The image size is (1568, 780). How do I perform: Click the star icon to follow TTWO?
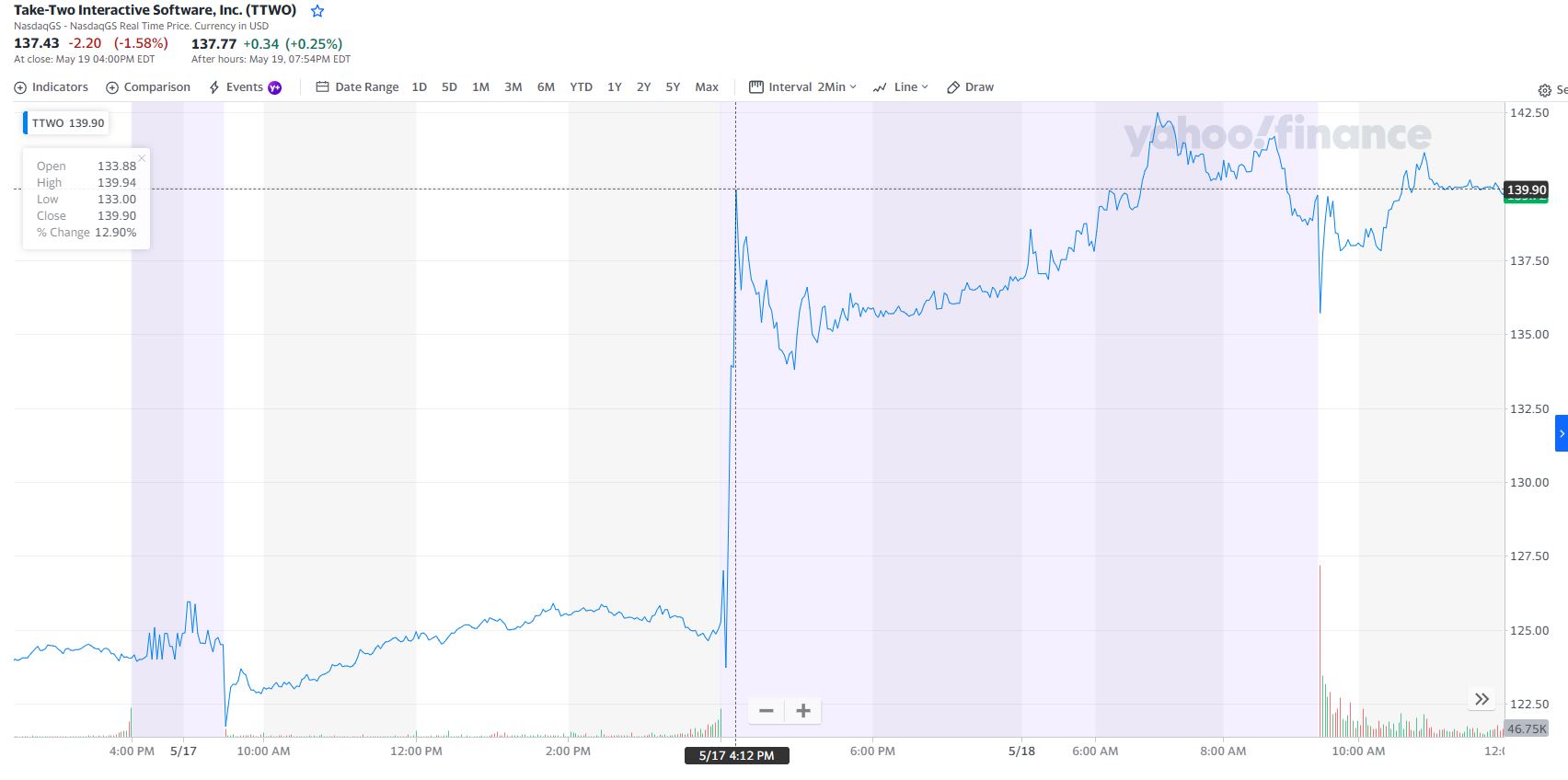coord(317,11)
